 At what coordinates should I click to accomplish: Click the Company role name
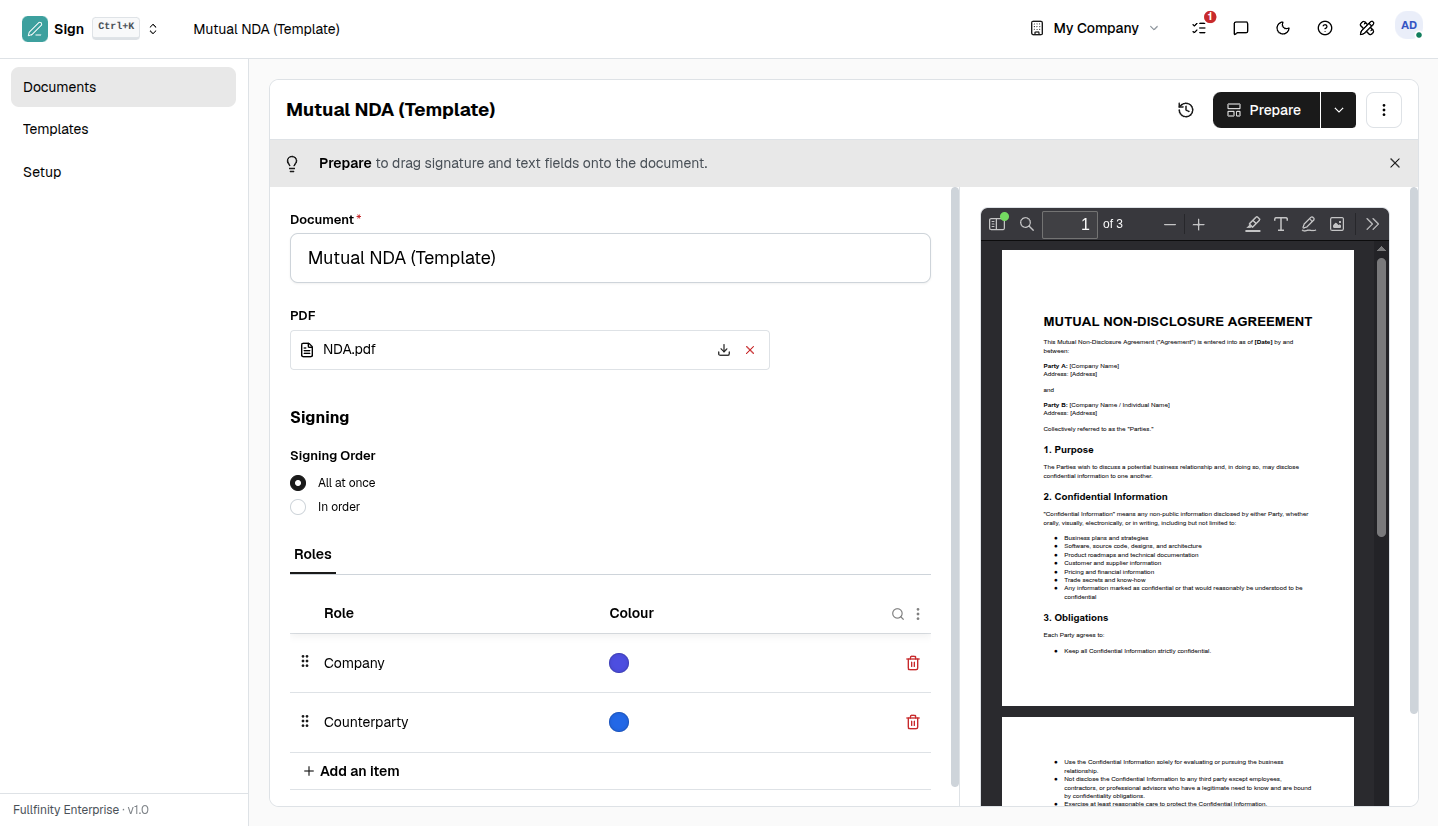coord(354,663)
